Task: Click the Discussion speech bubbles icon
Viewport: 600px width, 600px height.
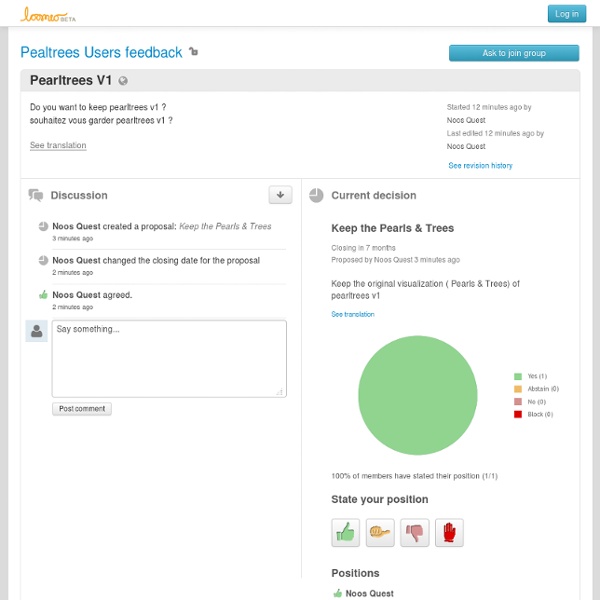Action: click(x=36, y=195)
